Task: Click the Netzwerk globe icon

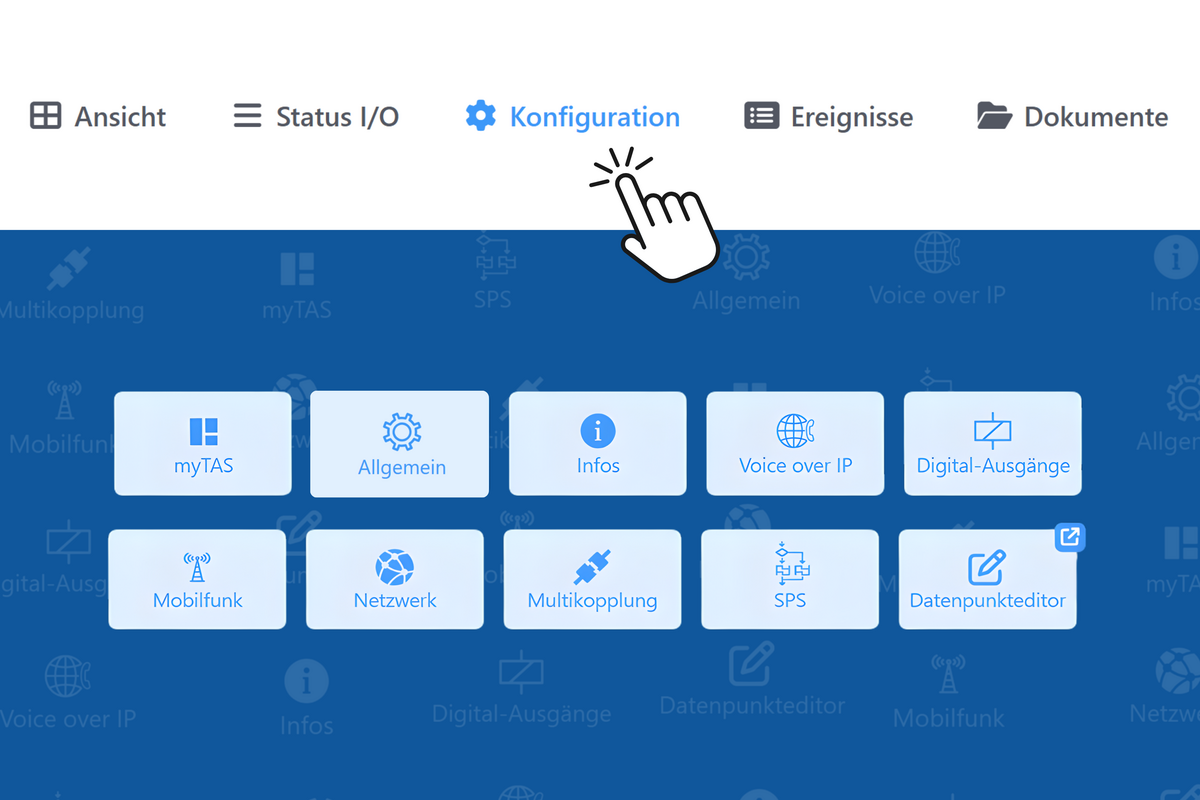Action: coord(395,568)
